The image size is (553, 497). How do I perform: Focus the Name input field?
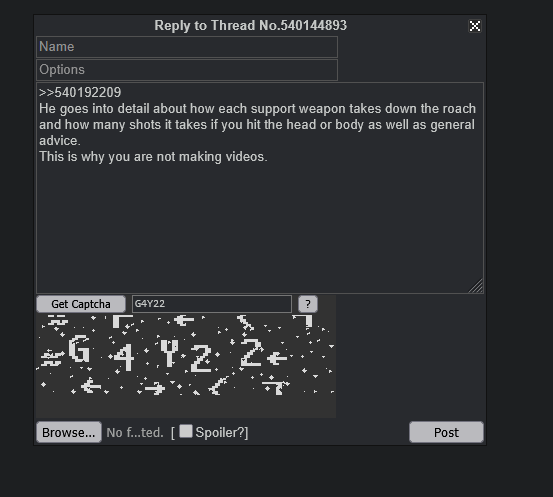point(187,47)
